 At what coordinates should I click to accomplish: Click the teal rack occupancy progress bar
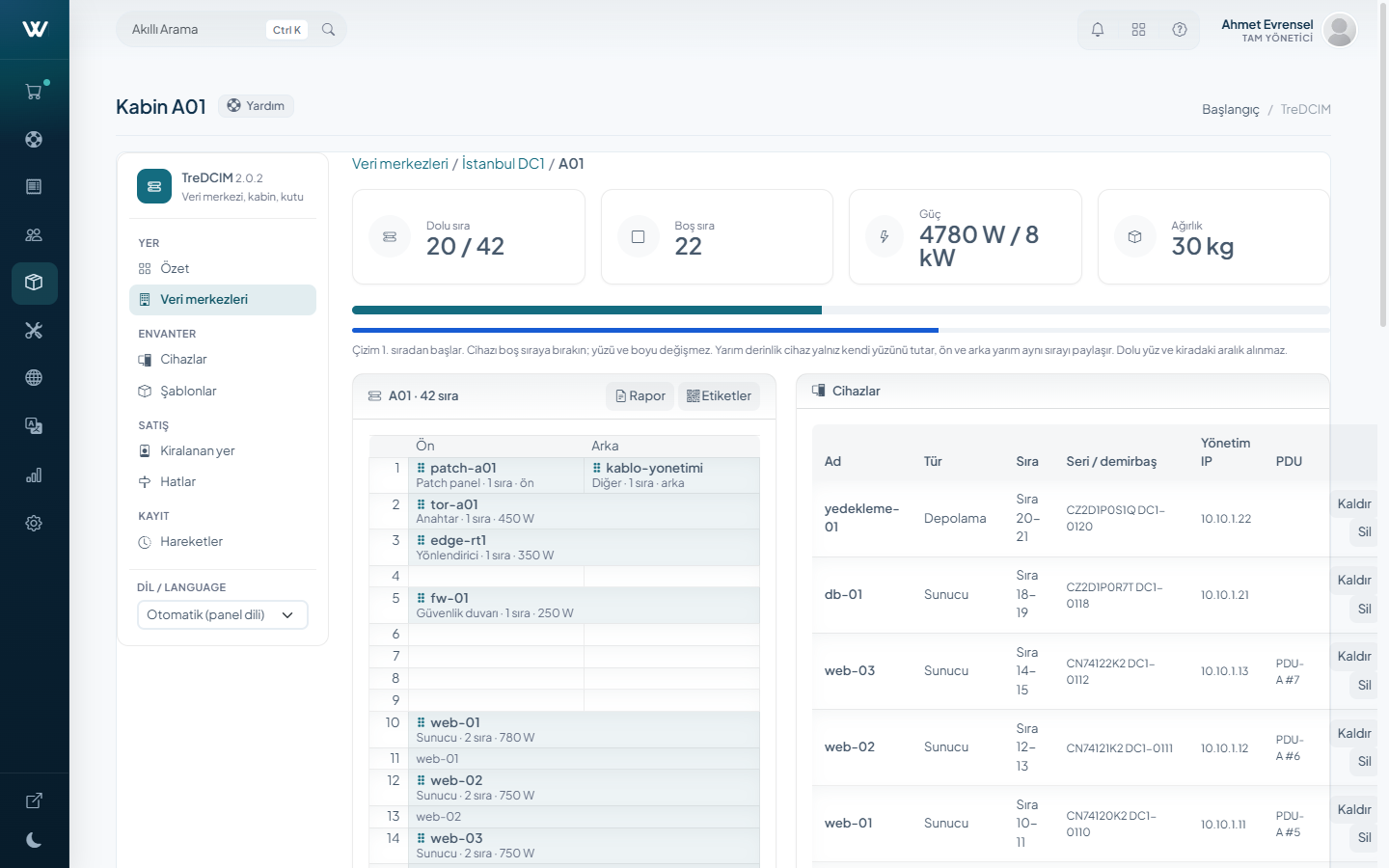840,311
